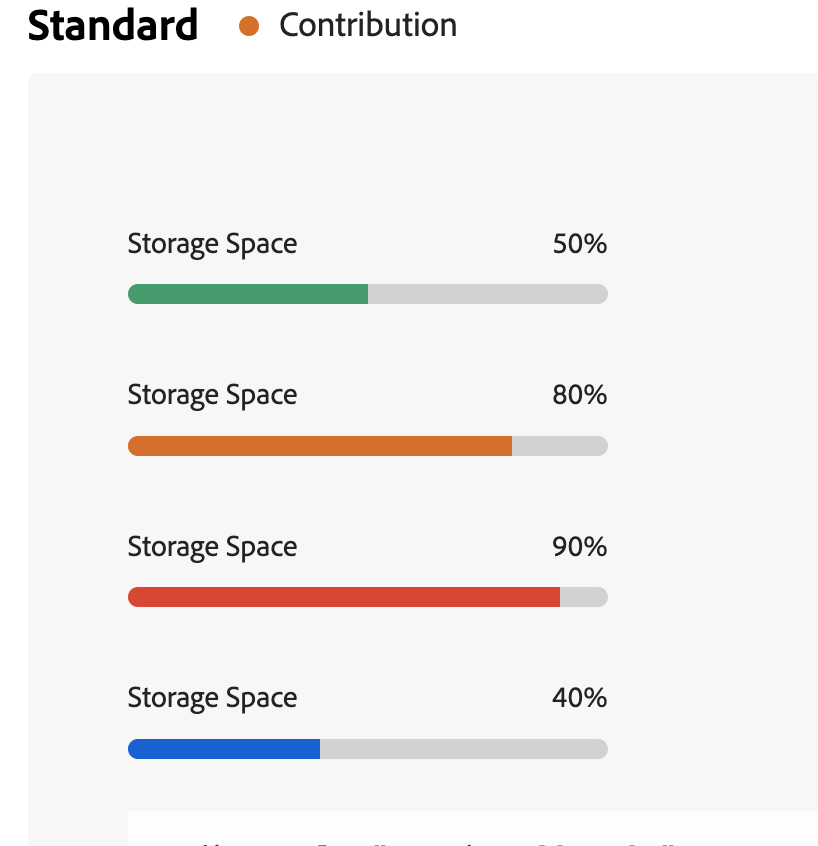This screenshot has height=846, width=818.
Task: Click the Storage Space label above the blue bar
Action: [212, 699]
